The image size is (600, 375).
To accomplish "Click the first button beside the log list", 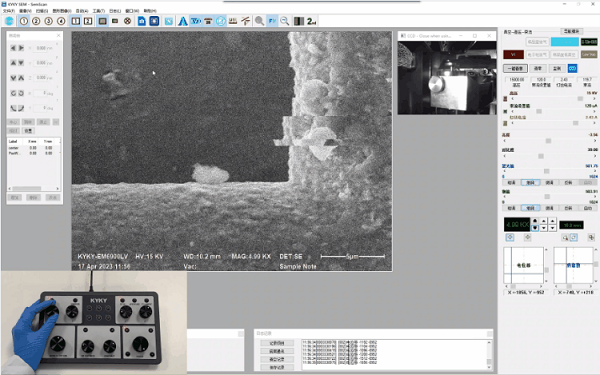I will (277, 343).
